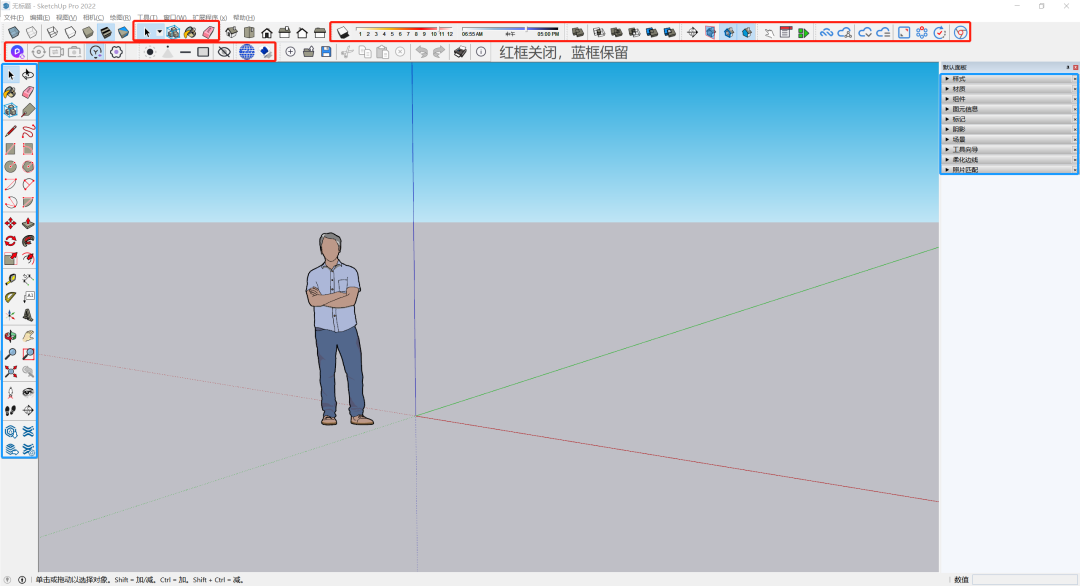This screenshot has width=1080, height=586.
Task: Select the Move tool
Action: point(10,223)
